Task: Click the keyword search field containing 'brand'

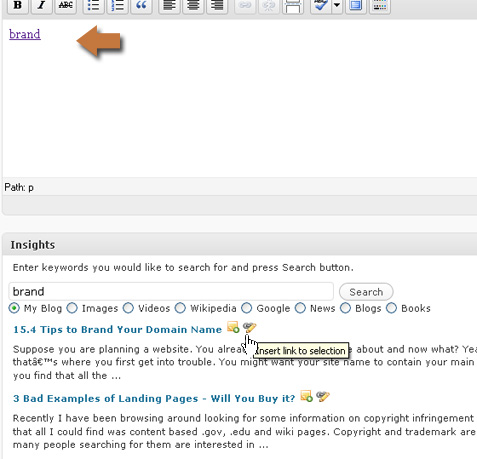Action: [x=171, y=292]
